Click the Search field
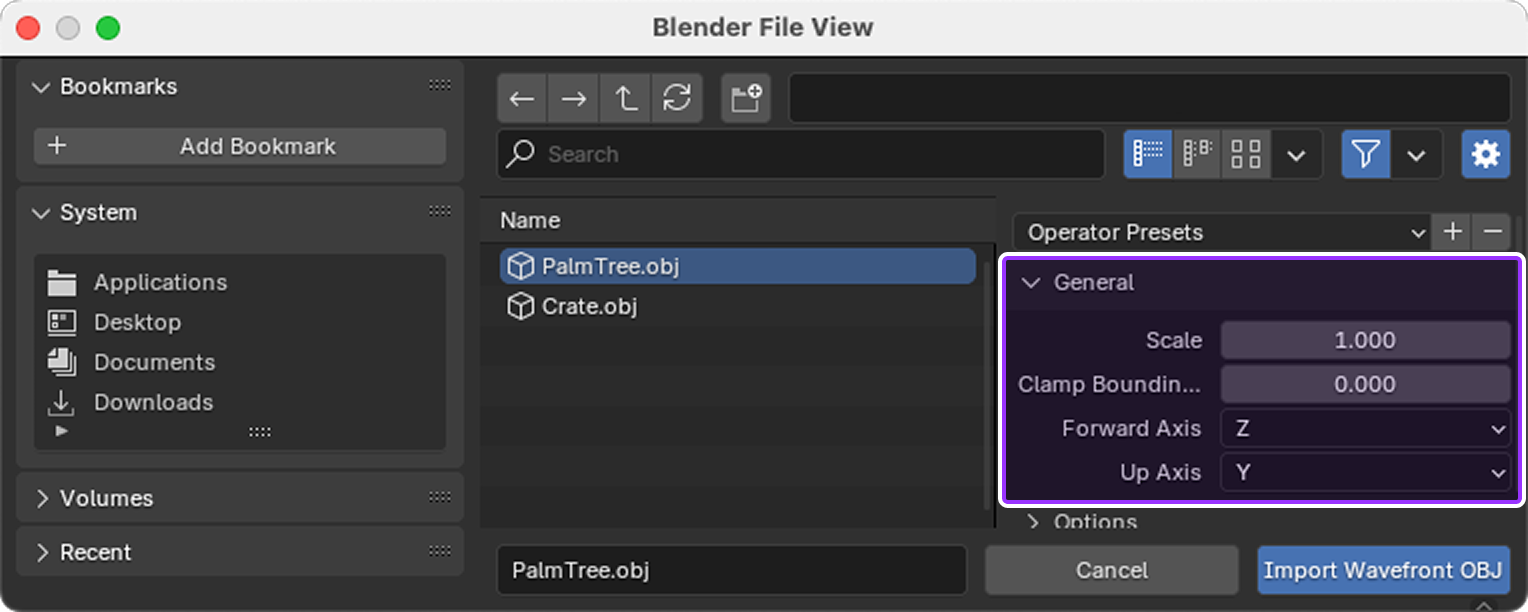This screenshot has width=1528, height=612. pyautogui.click(x=801, y=154)
